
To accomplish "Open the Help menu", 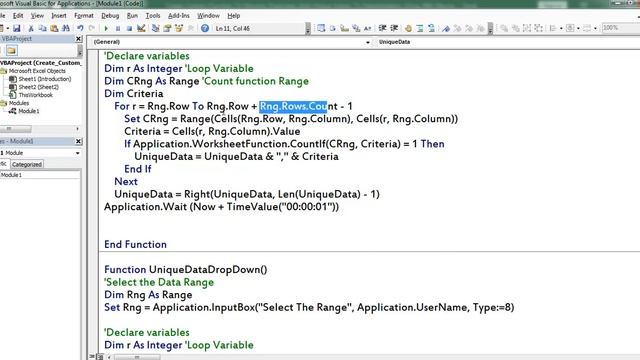I will (x=233, y=16).
